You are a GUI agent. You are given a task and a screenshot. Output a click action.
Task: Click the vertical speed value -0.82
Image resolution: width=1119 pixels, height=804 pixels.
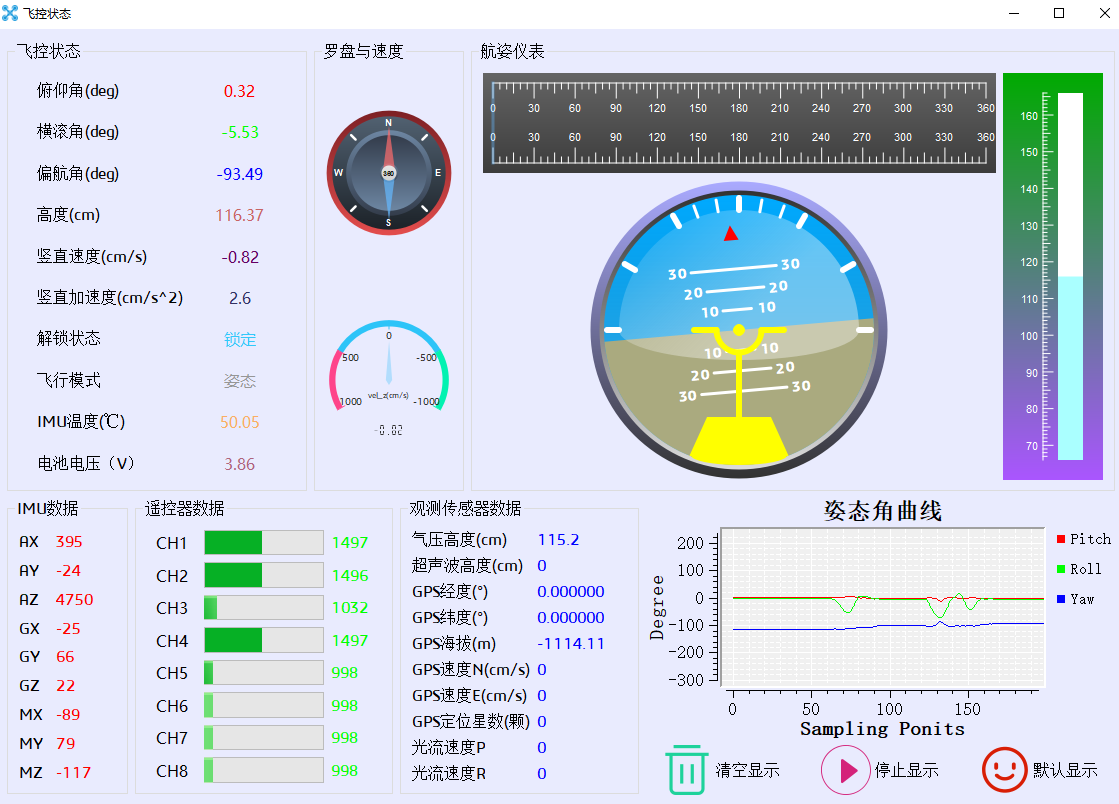click(240, 257)
